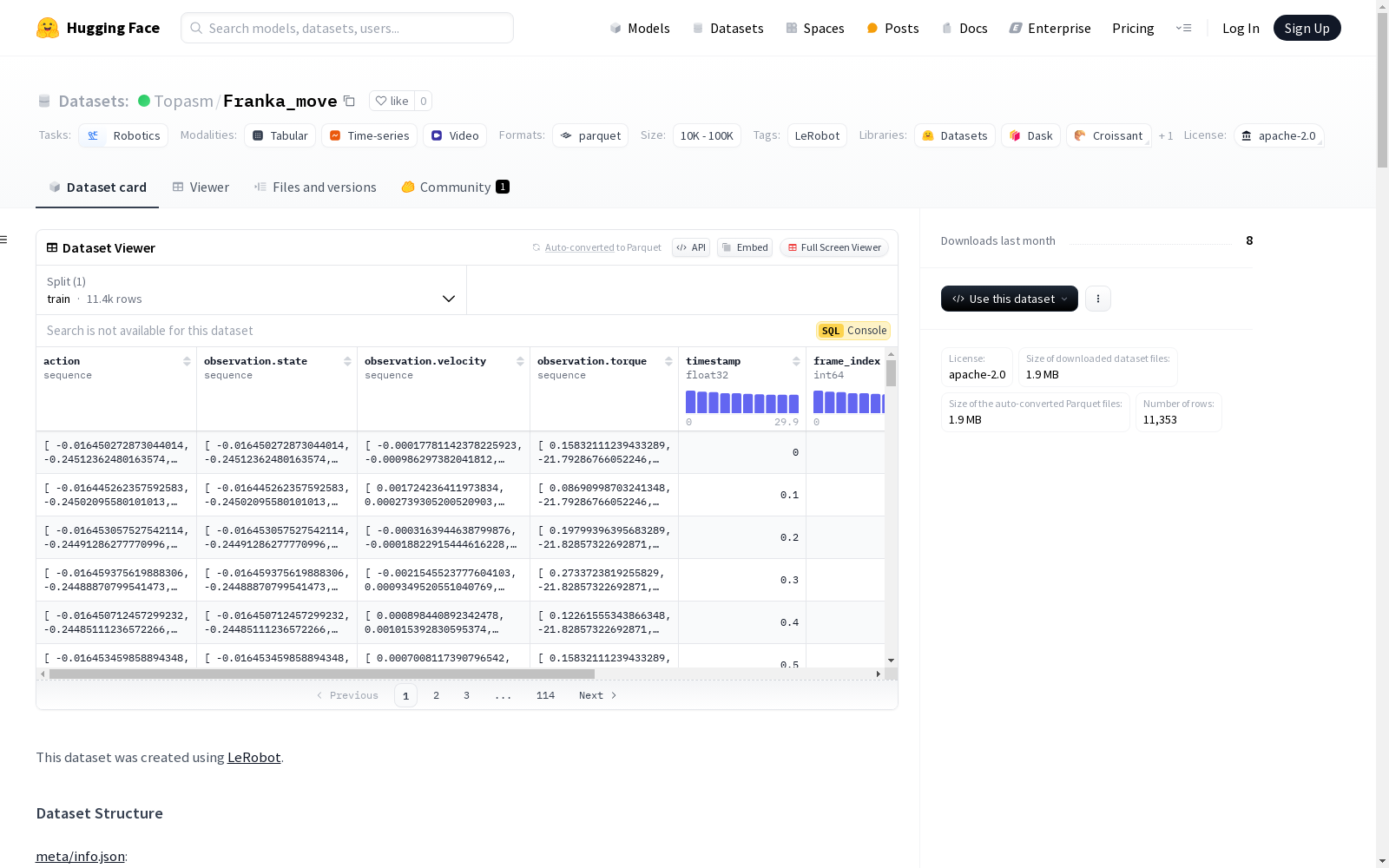Click the timestamp histogram distribution bars
Image resolution: width=1389 pixels, height=868 pixels.
pyautogui.click(x=742, y=402)
